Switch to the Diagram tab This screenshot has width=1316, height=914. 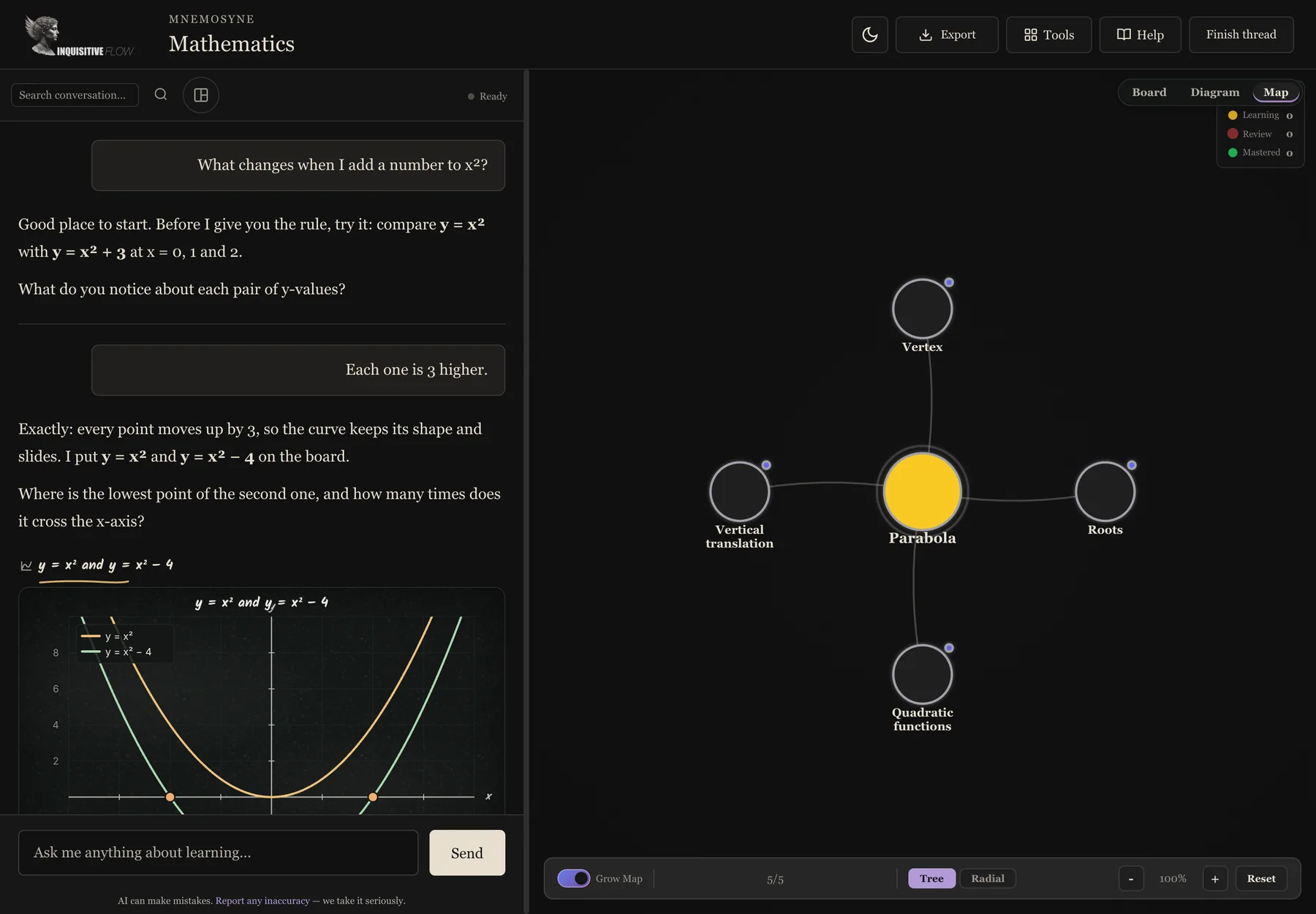pyautogui.click(x=1214, y=92)
